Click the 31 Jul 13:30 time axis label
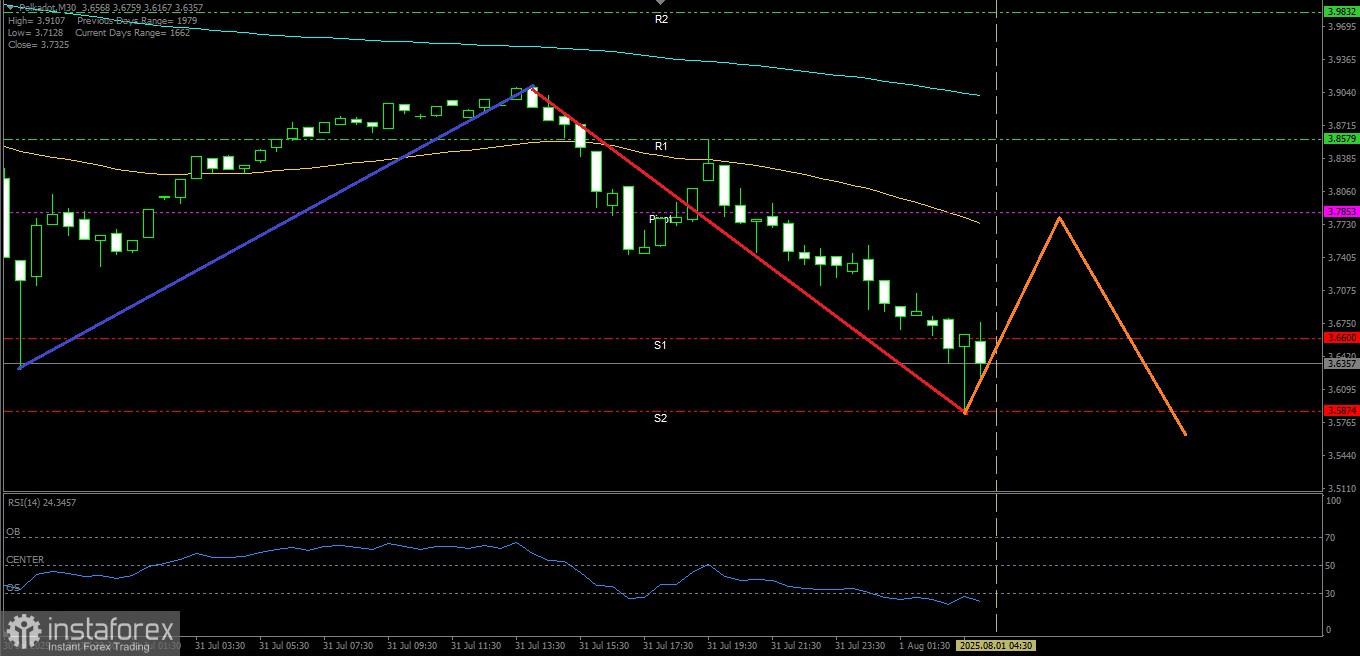This screenshot has width=1360, height=656. pos(539,646)
